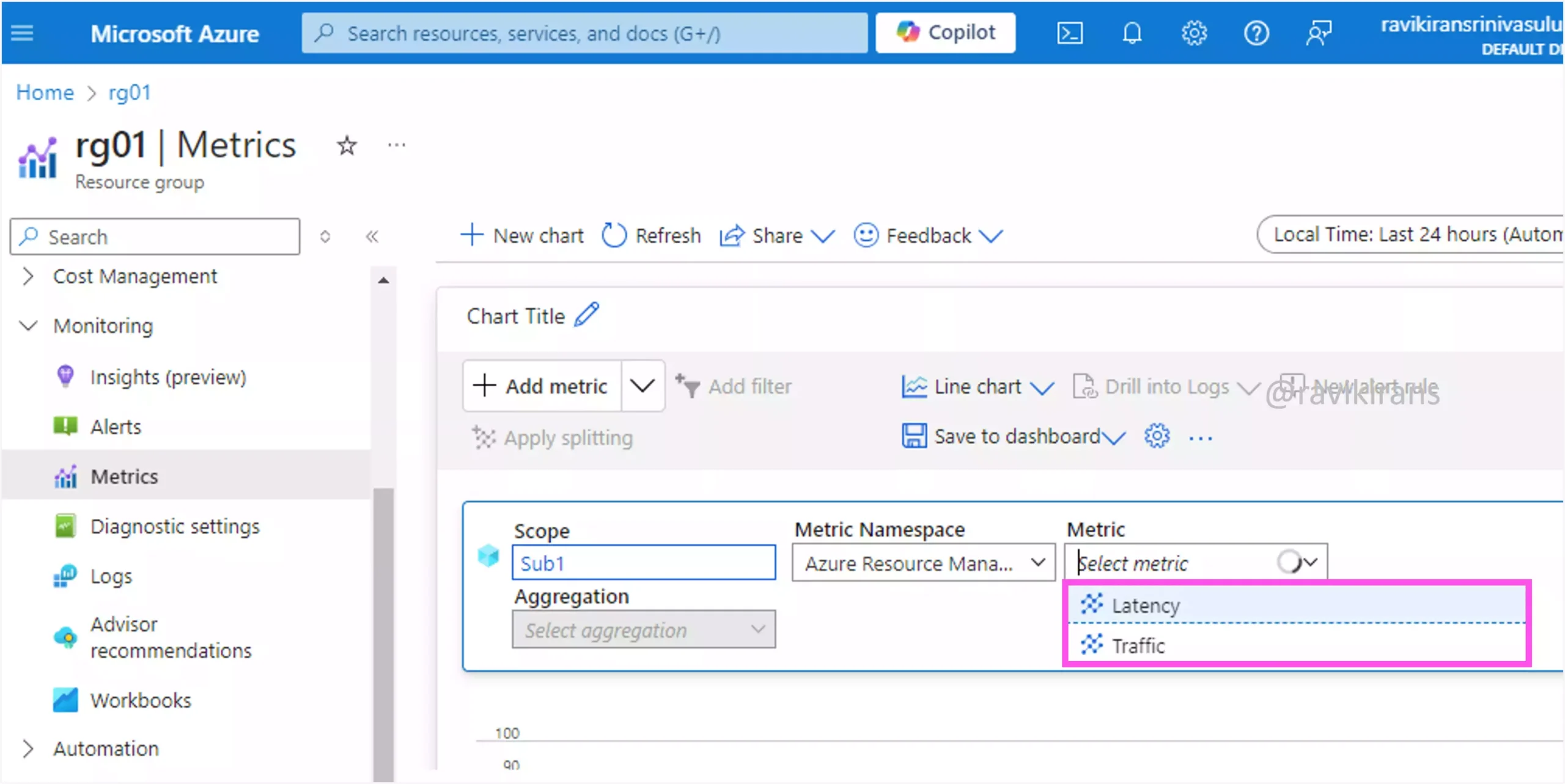Click the Add metric button

tap(542, 386)
